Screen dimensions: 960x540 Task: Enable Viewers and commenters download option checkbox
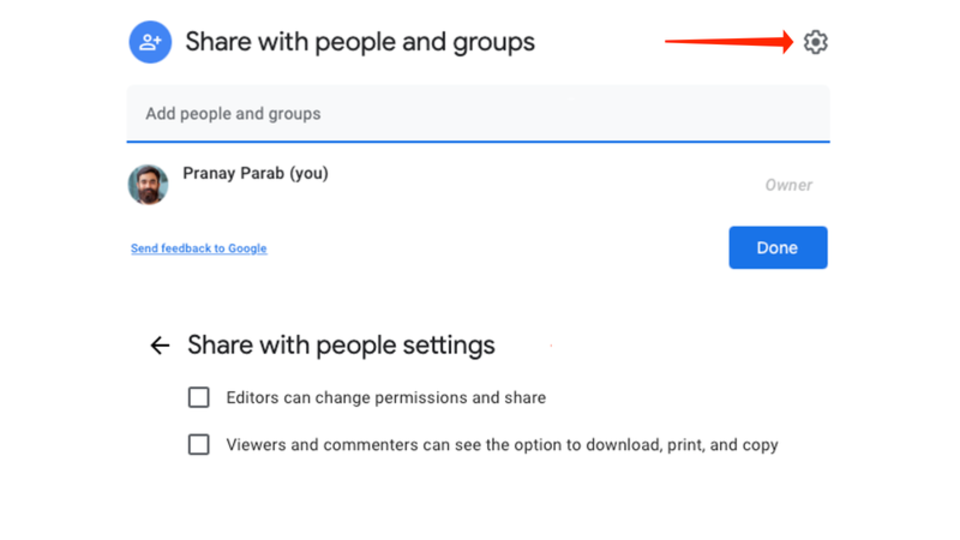198,444
